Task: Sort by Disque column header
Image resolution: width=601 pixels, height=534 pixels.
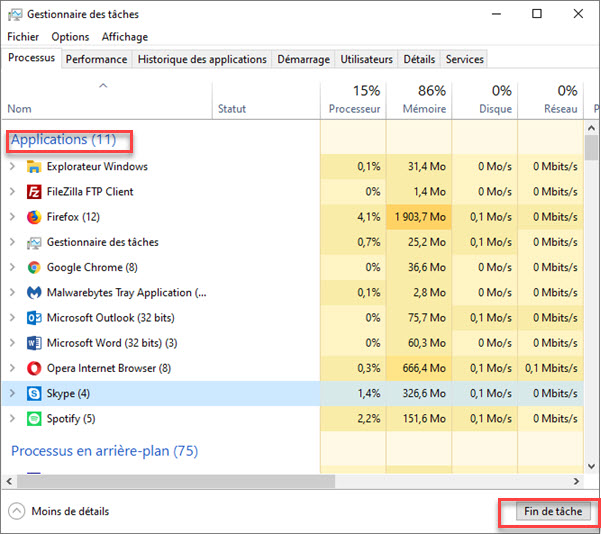Action: 485,99
